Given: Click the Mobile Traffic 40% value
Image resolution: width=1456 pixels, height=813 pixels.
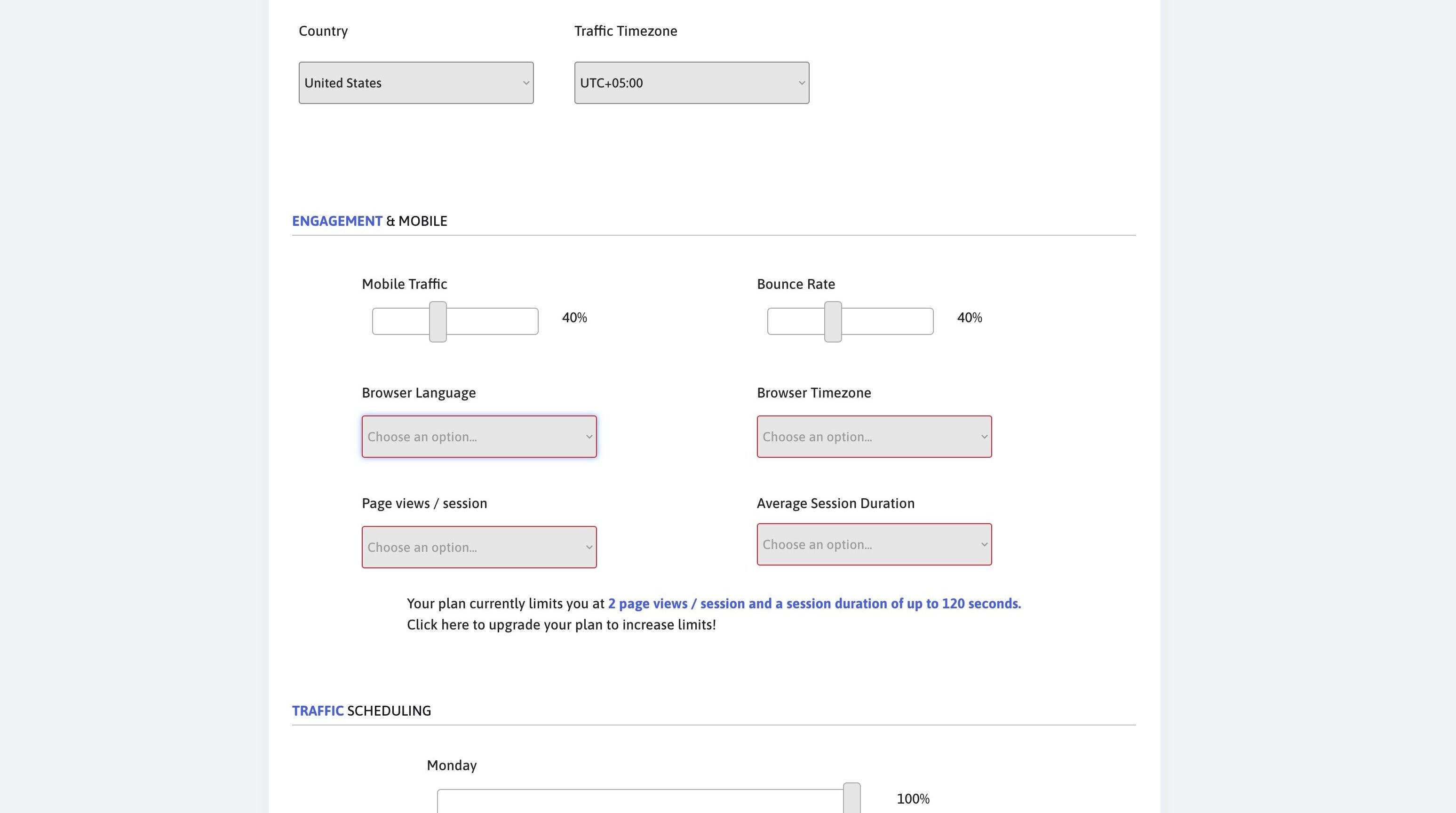Looking at the screenshot, I should click(x=574, y=318).
